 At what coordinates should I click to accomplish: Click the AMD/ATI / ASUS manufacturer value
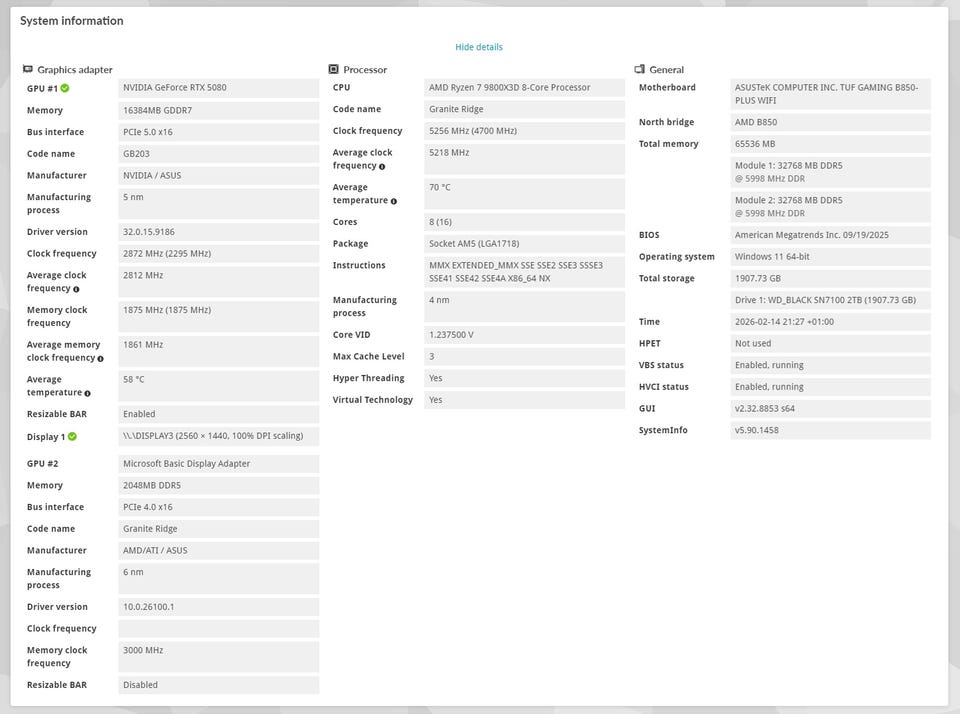tap(219, 551)
